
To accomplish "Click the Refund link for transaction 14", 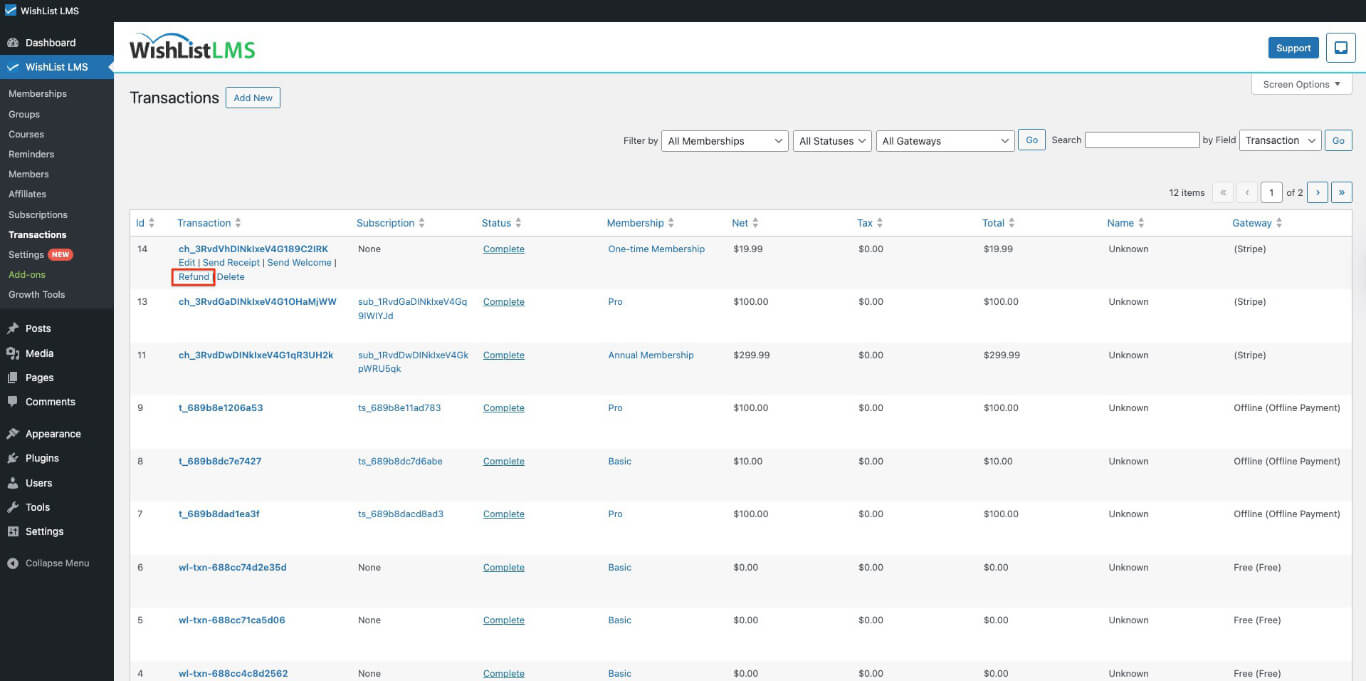I will click(194, 277).
